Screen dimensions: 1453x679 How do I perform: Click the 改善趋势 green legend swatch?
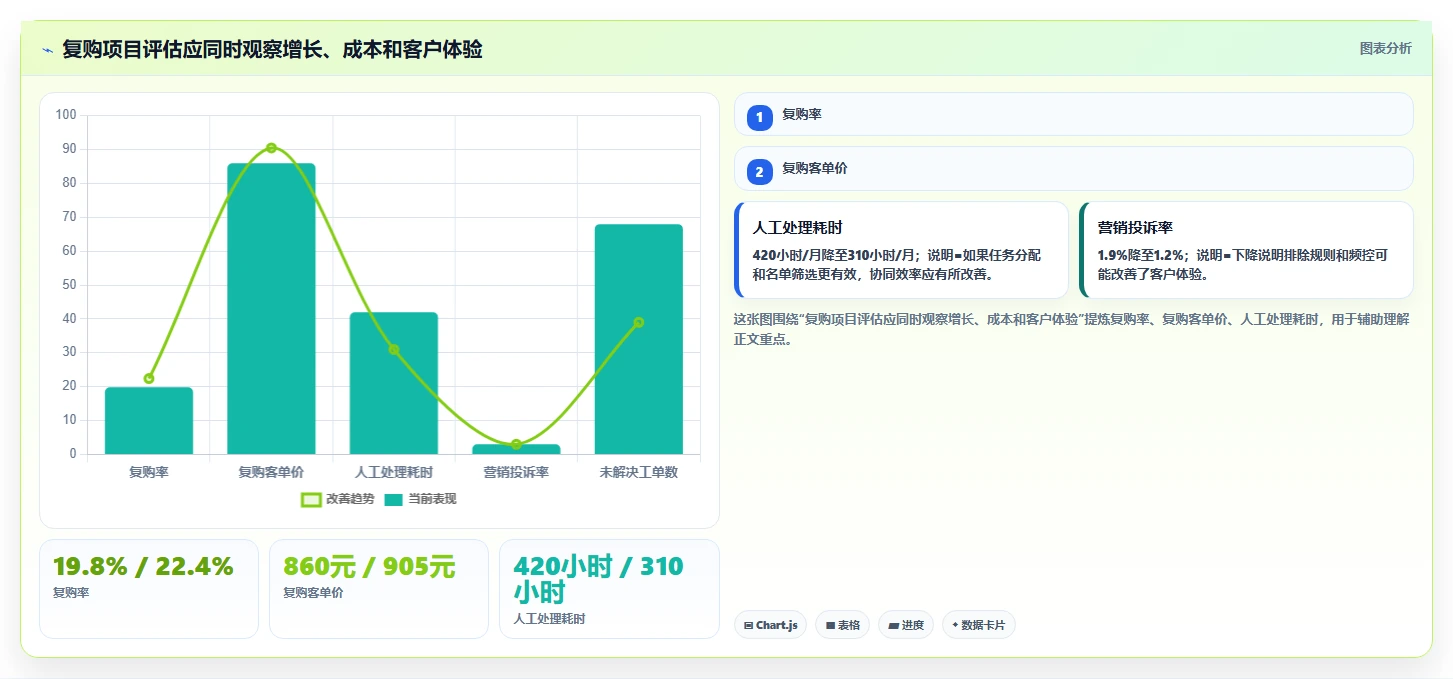point(311,499)
